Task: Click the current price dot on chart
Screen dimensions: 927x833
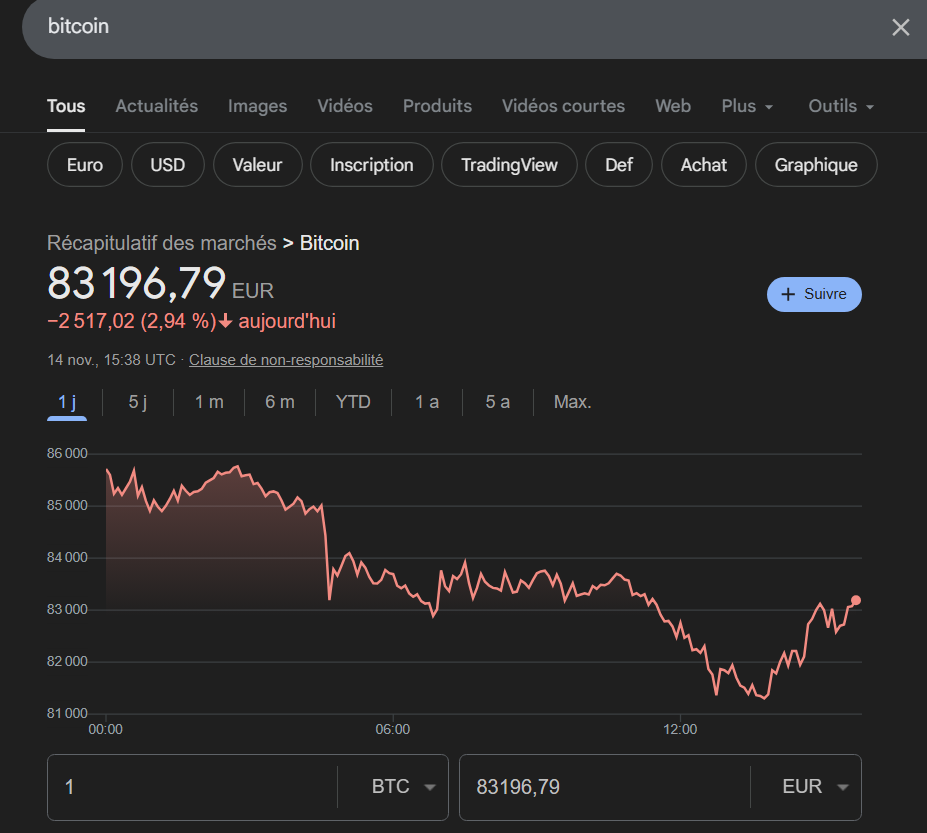Action: (x=855, y=600)
